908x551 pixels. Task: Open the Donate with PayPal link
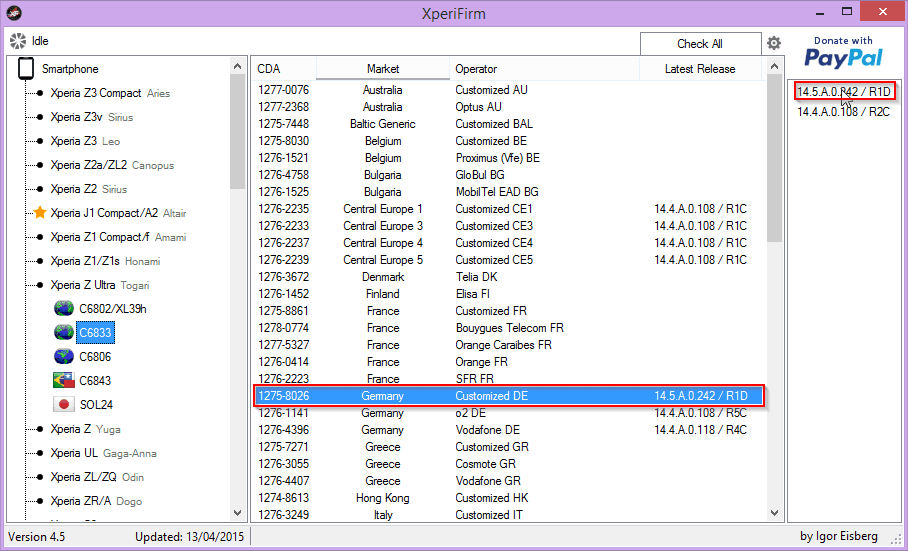(843, 53)
